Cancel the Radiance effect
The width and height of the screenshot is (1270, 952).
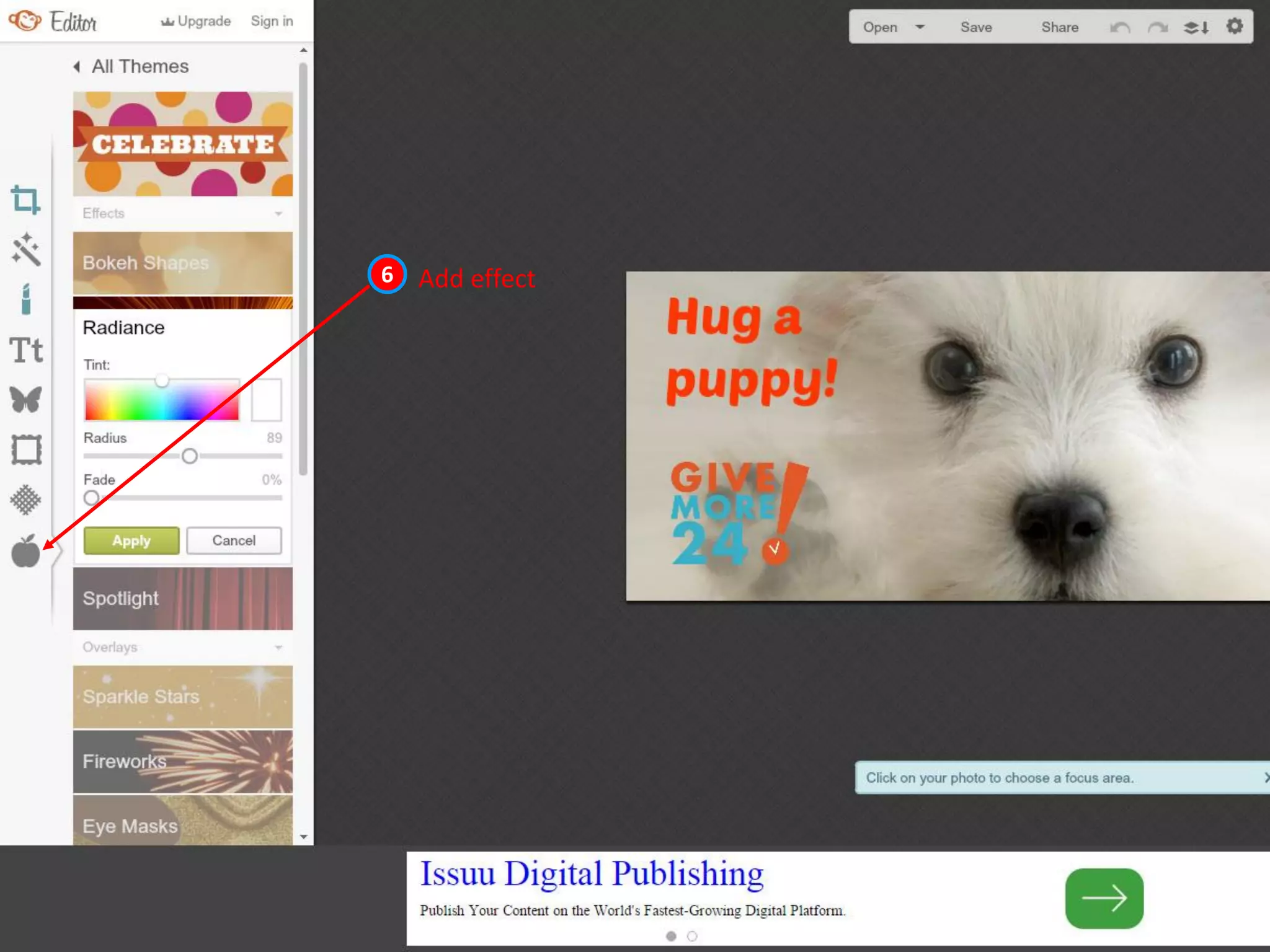234,540
